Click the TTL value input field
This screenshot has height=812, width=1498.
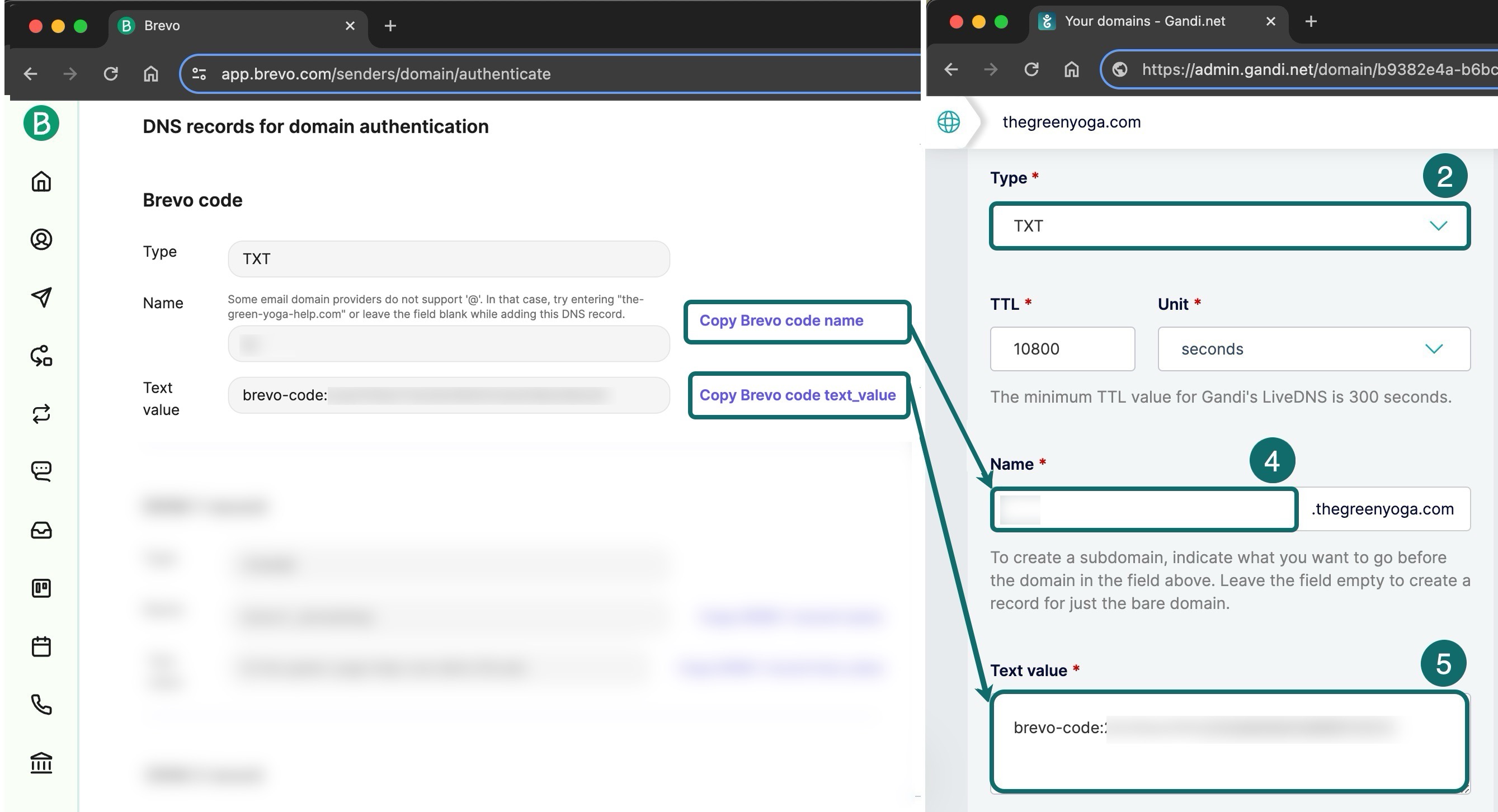point(1062,349)
